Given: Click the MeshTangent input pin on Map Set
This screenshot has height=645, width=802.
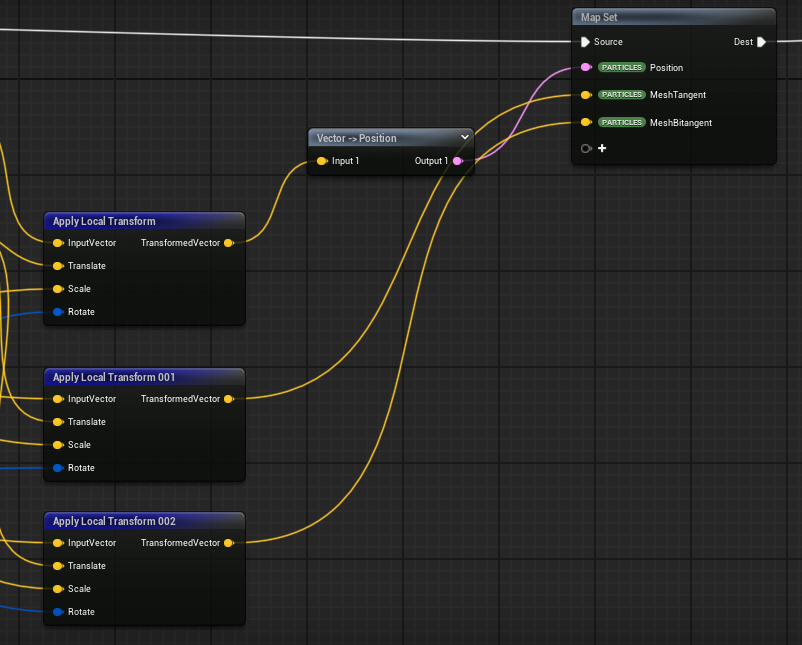Looking at the screenshot, I should point(586,95).
